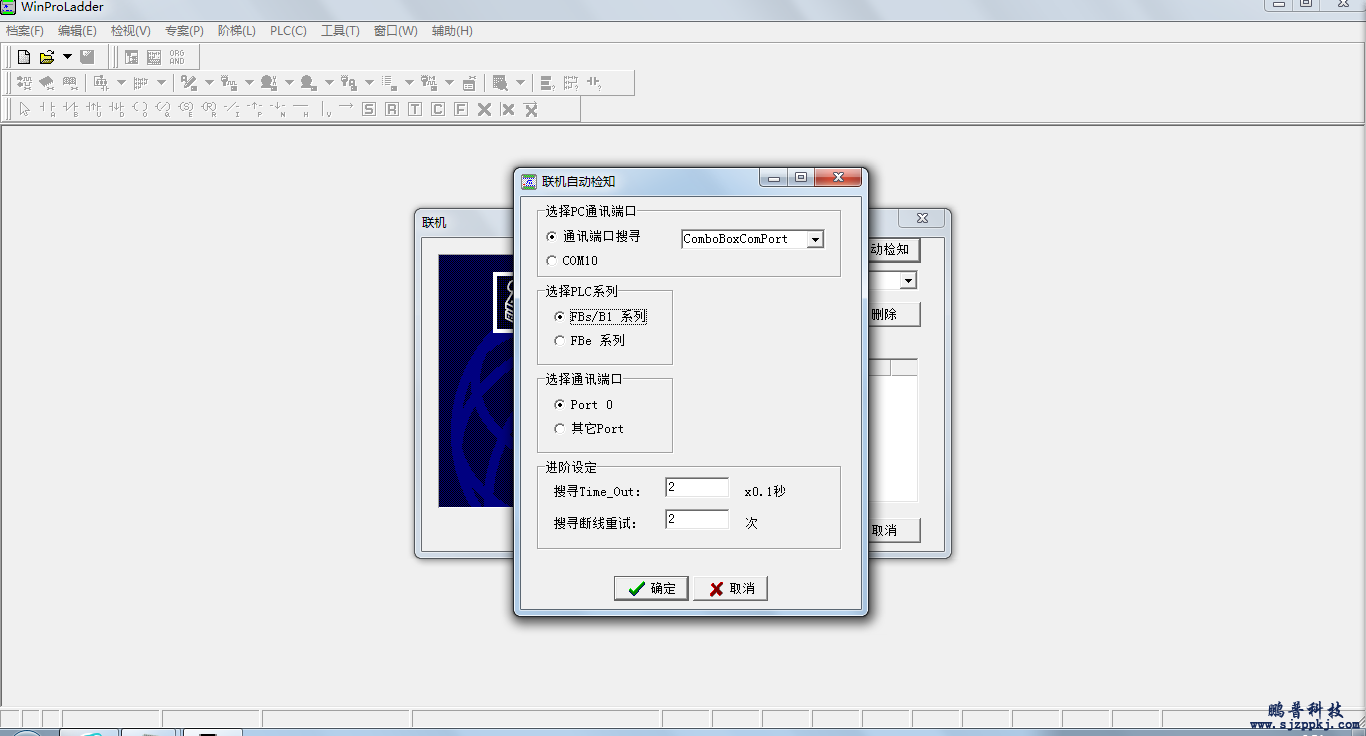This screenshot has height=736, width=1366.
Task: Insert normally open contact A
Action: point(47,109)
